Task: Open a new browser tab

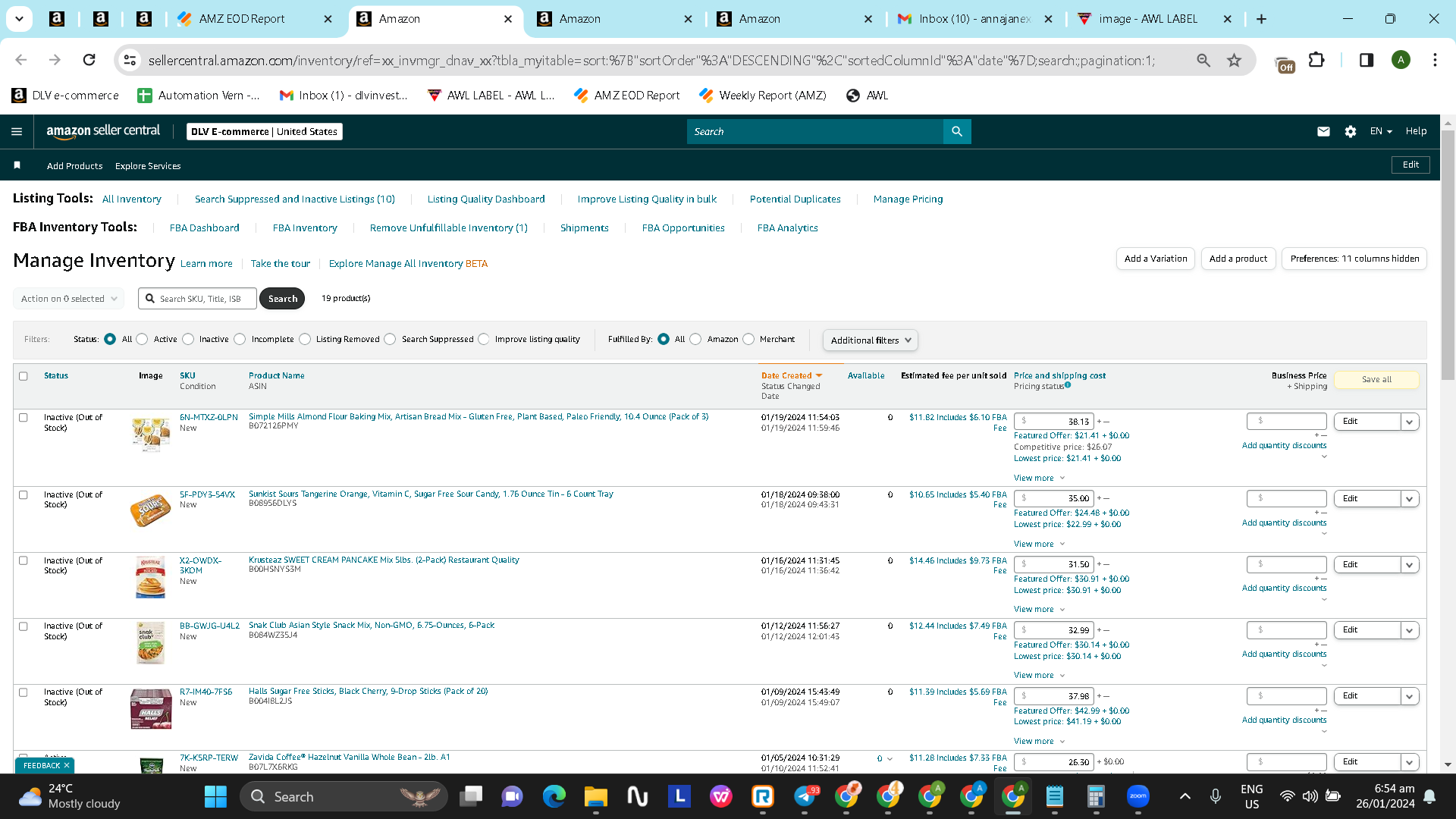Action: coord(1261,19)
